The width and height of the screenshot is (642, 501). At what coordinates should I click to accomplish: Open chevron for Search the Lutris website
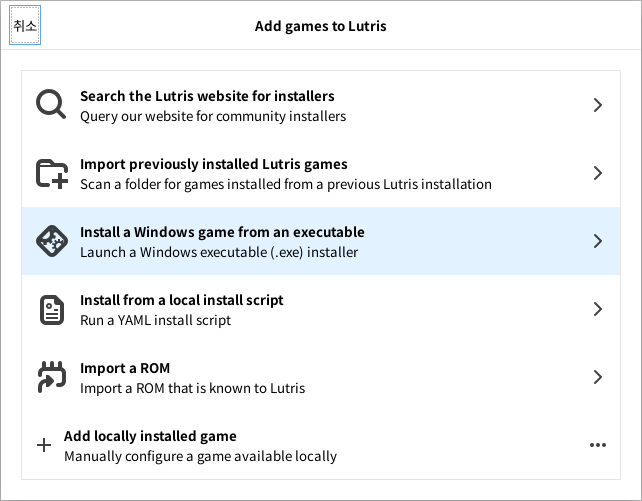pos(598,105)
